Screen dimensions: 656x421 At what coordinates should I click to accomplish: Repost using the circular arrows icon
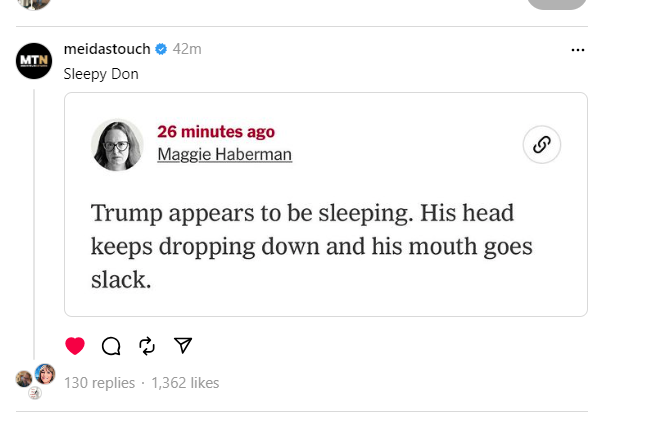point(147,346)
